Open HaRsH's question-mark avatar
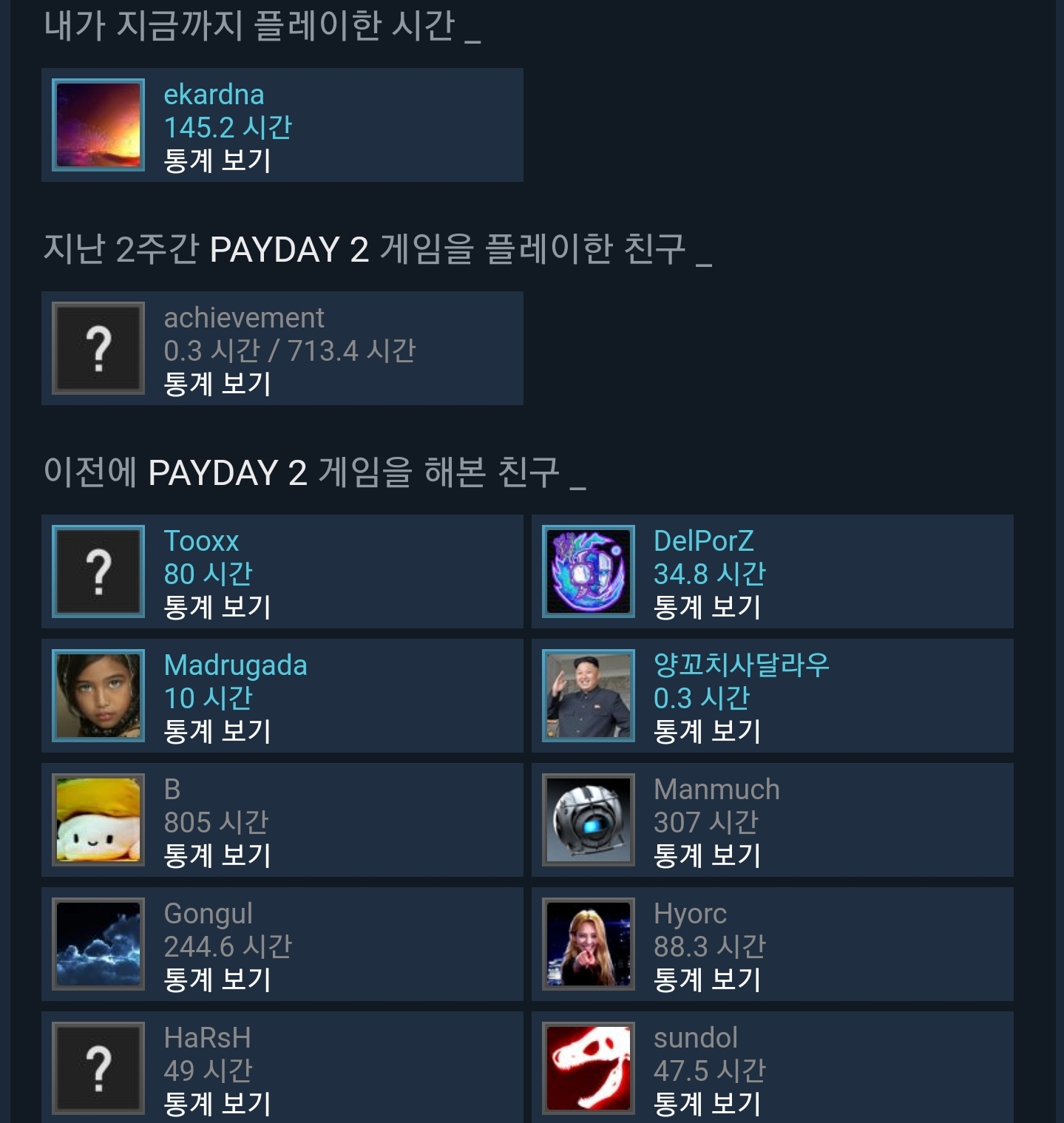The image size is (1064, 1123). [x=98, y=1068]
